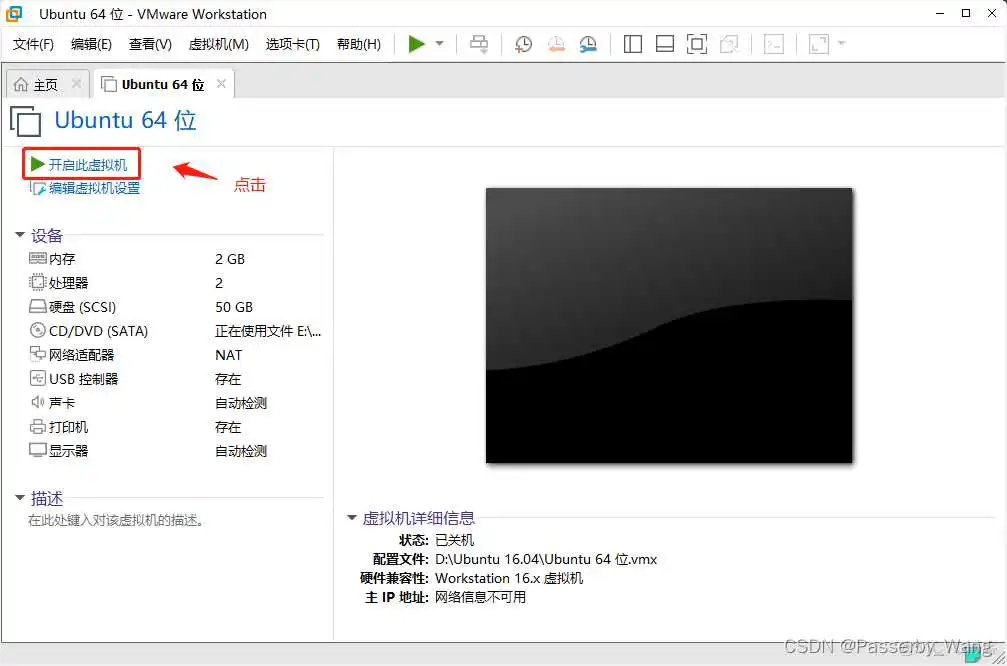Viewport: 1007px width, 666px height.
Task: Click the CD/DVD (SATA) disc icon
Action: pyautogui.click(x=37, y=330)
